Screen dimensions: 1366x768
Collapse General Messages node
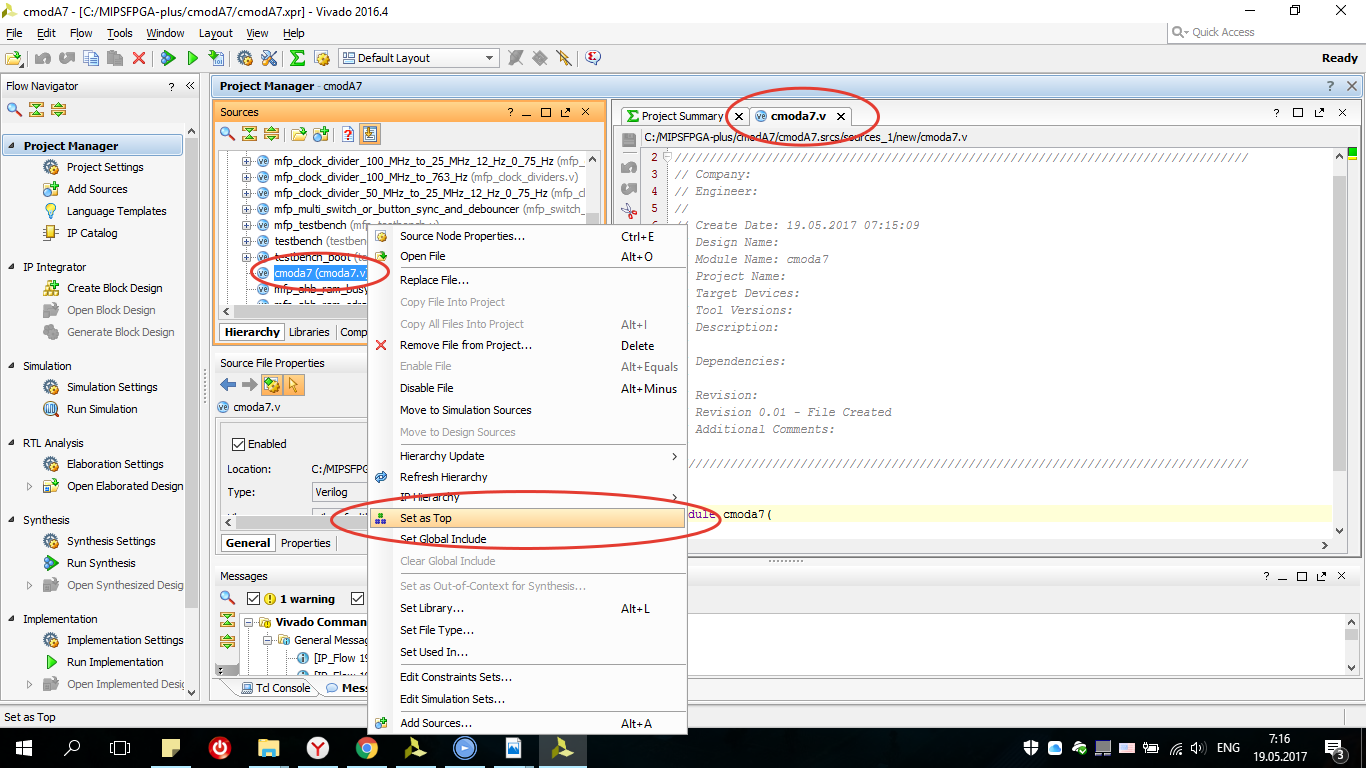268,640
